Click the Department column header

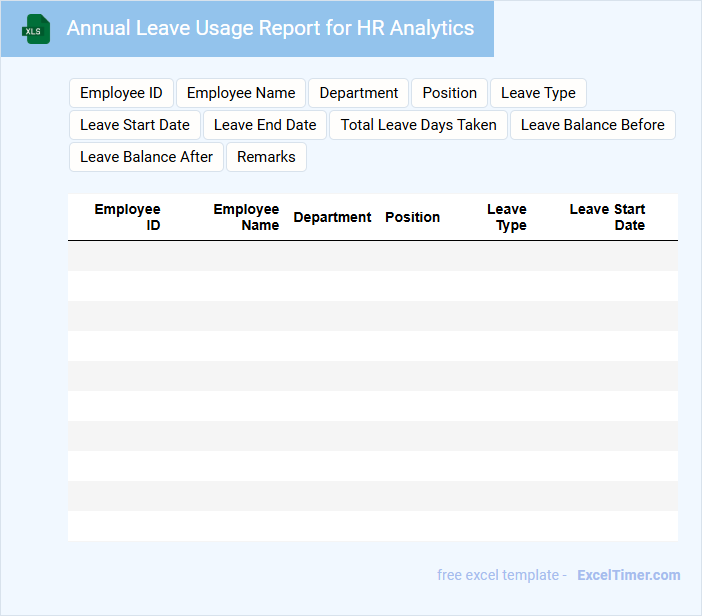click(x=332, y=217)
